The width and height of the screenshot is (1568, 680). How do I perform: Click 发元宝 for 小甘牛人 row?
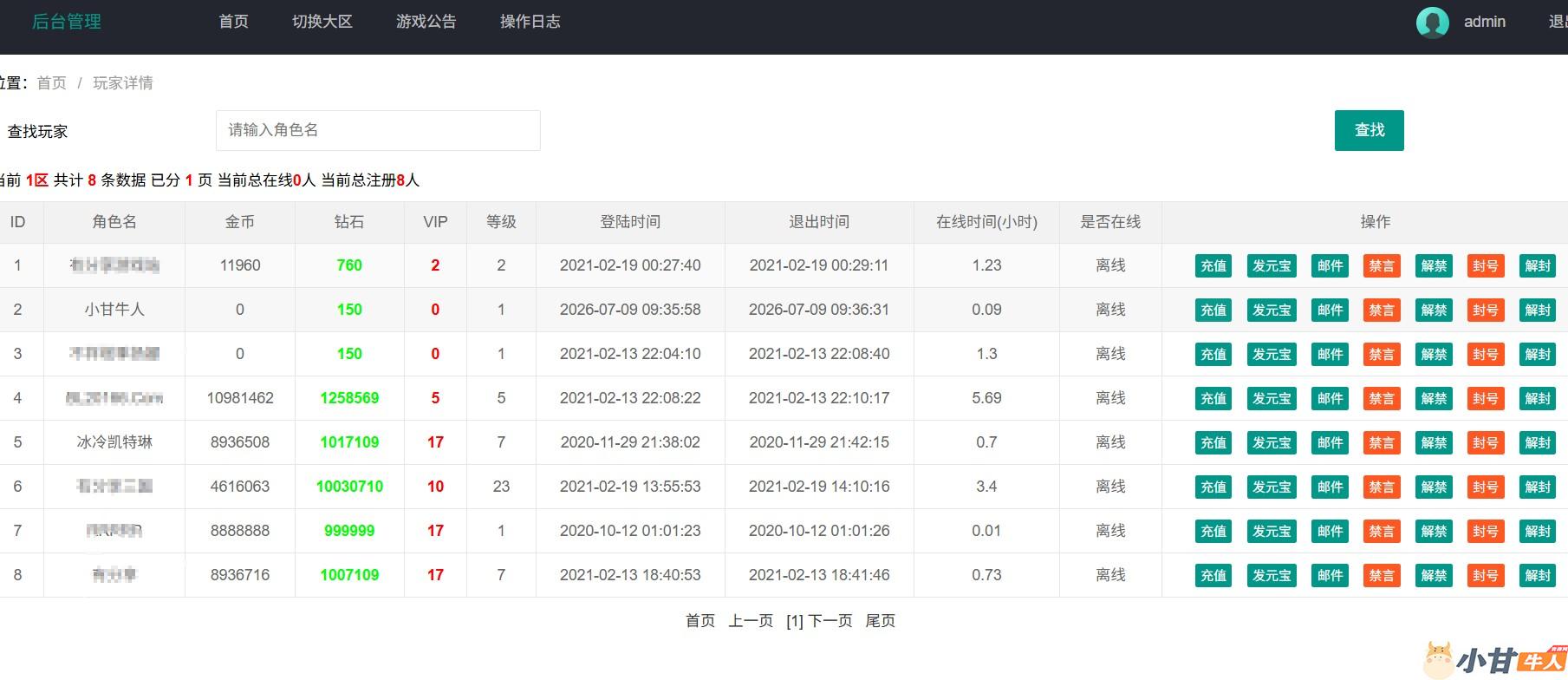1272,311
